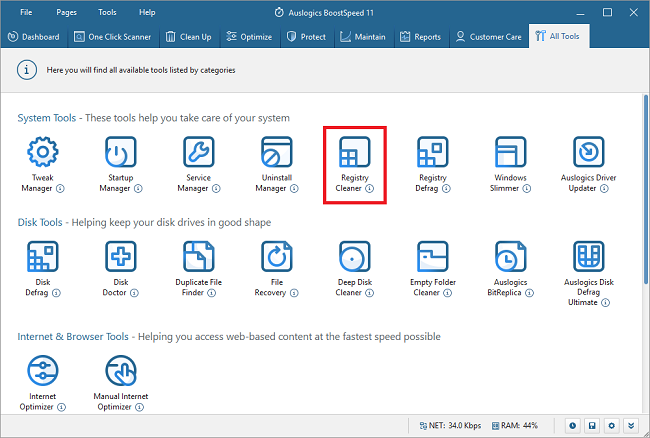Go to Customer Care tab
The width and height of the screenshot is (650, 438).
point(489,37)
